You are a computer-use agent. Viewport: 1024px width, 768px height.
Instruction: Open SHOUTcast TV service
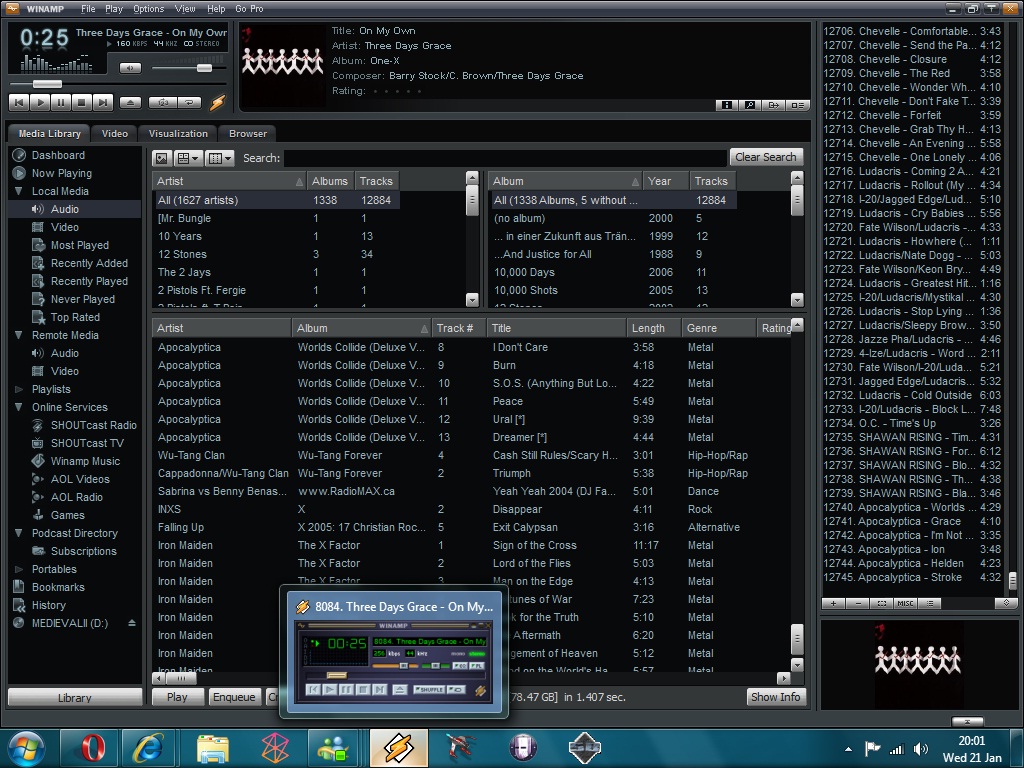click(x=87, y=443)
